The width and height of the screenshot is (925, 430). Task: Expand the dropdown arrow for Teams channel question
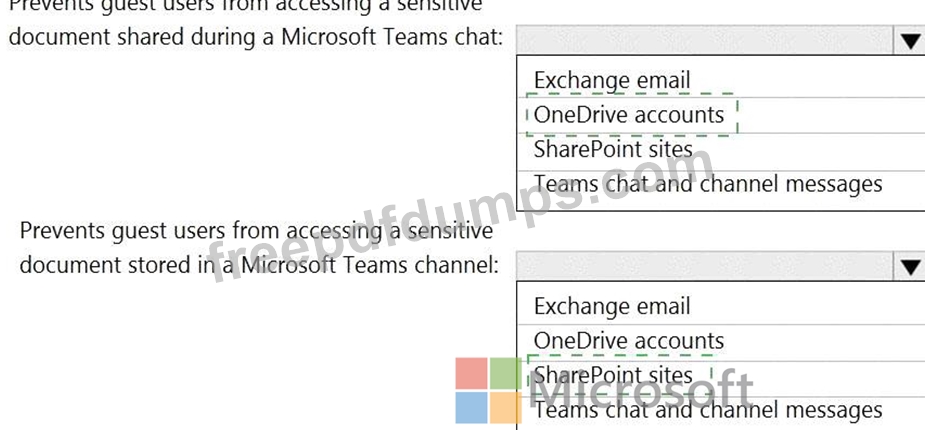[910, 267]
